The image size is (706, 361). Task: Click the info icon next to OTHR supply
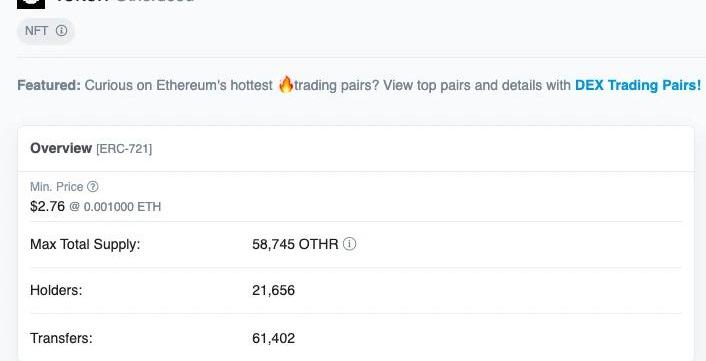click(349, 244)
